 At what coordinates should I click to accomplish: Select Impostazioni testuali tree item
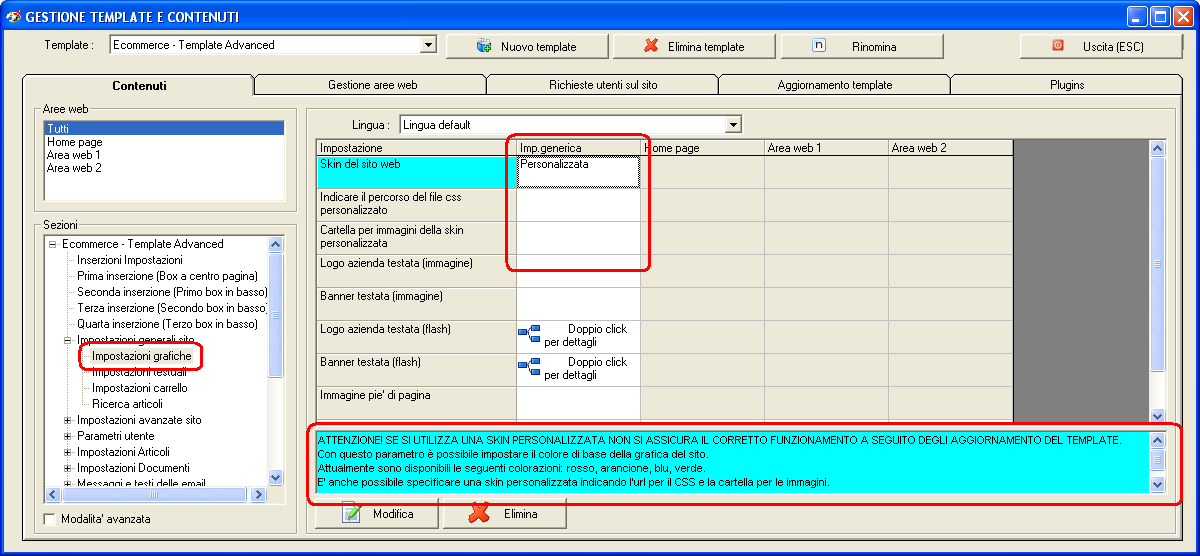pos(139,372)
